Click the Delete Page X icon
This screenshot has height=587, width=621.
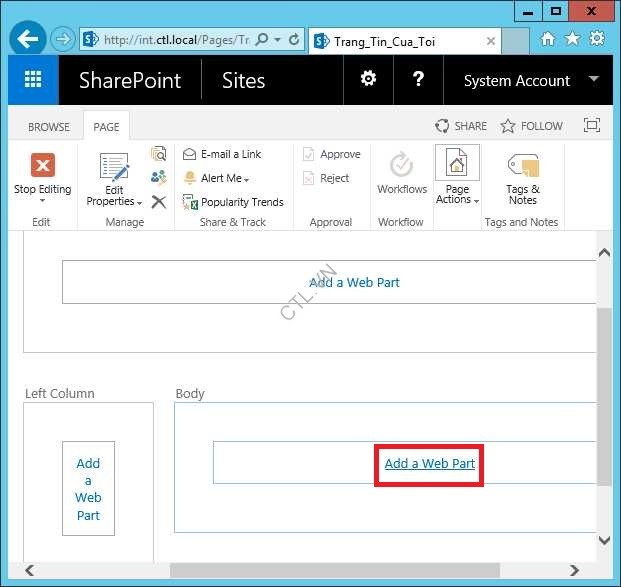158,202
